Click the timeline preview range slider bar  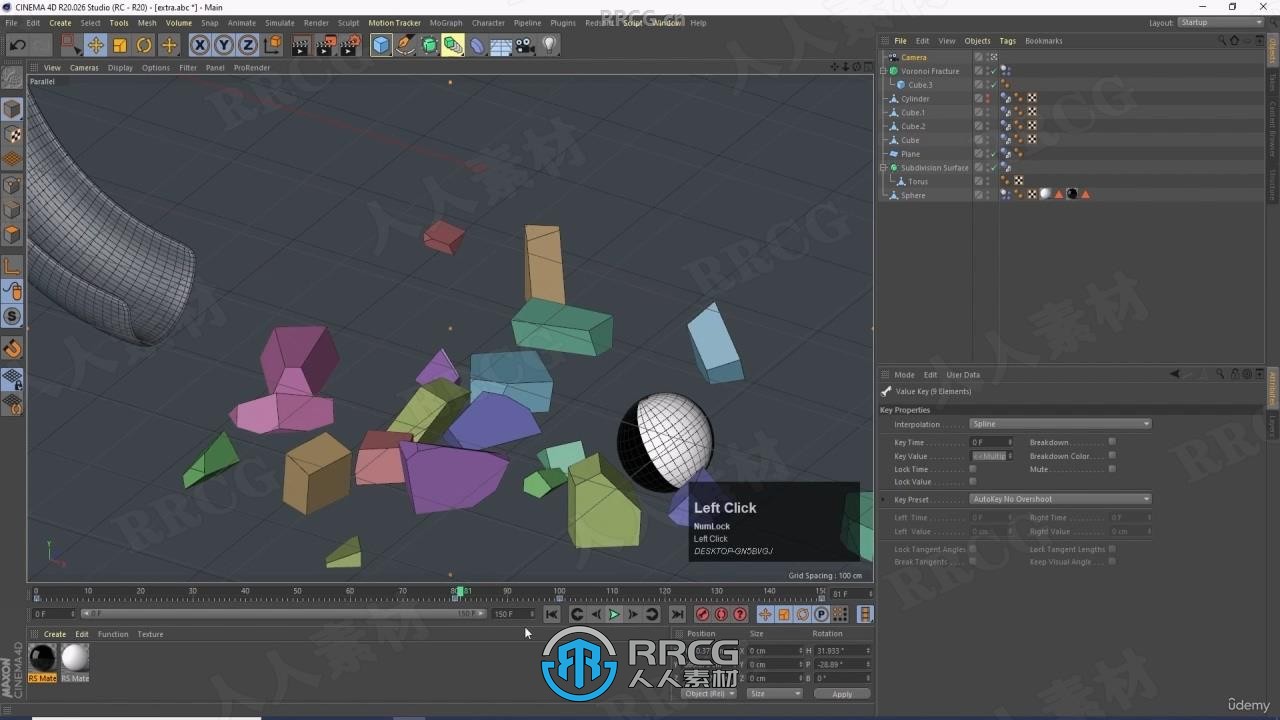click(x=285, y=614)
